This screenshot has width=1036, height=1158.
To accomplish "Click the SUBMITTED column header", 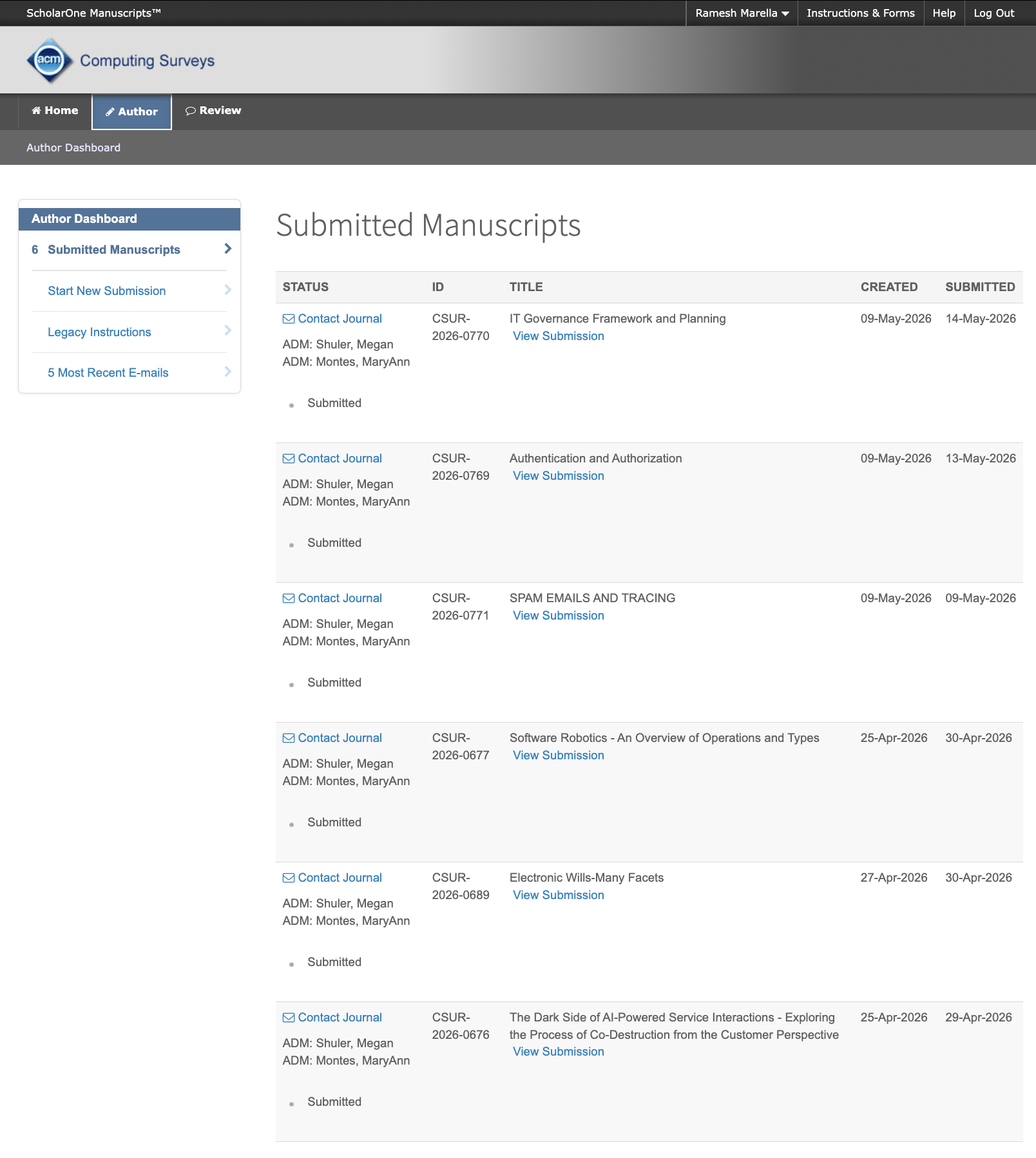I will (979, 287).
